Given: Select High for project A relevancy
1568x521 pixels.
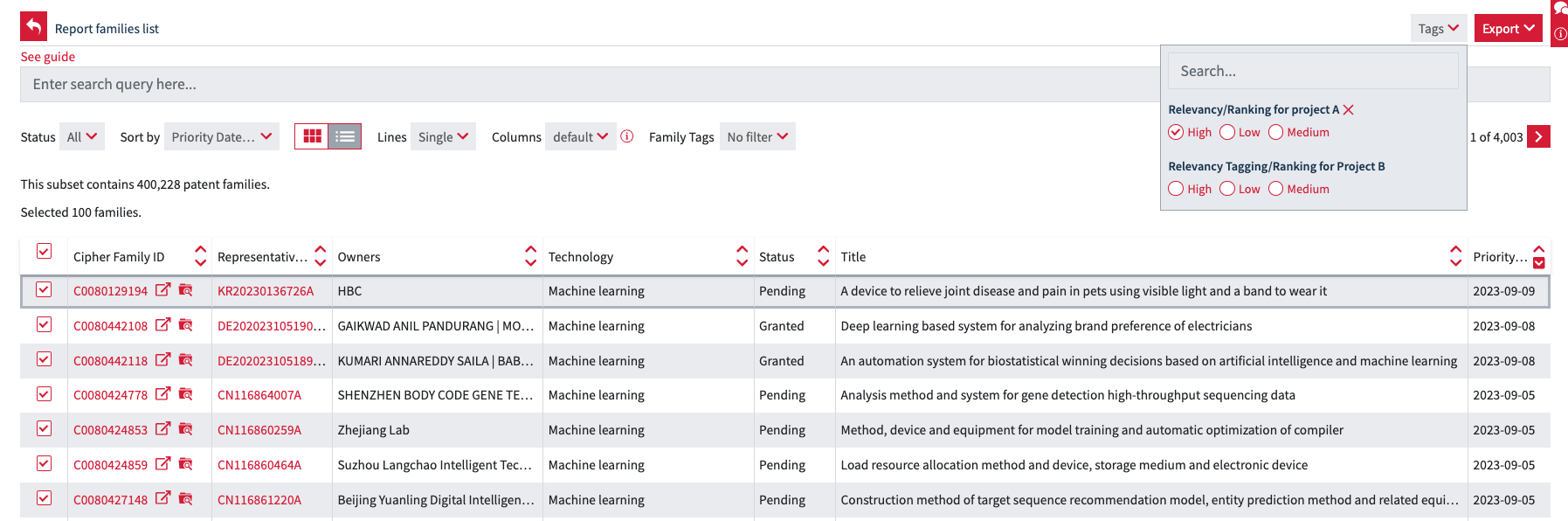Looking at the screenshot, I should pos(1176,132).
